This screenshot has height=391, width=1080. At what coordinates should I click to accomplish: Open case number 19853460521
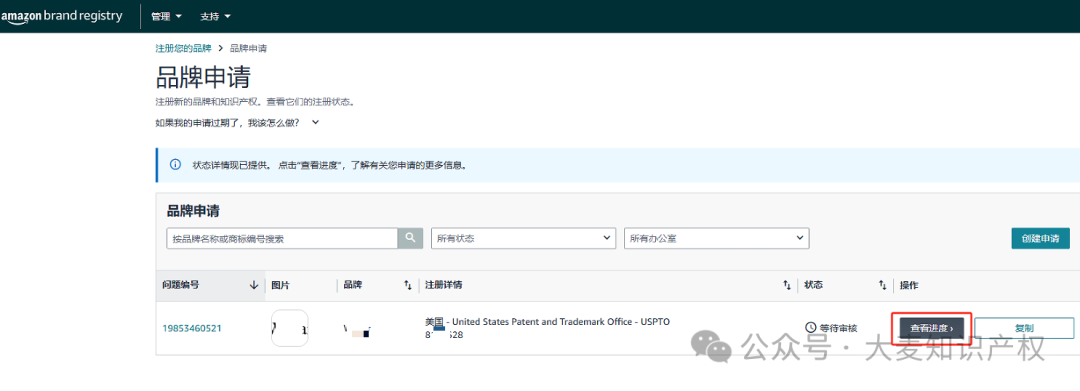click(192, 328)
